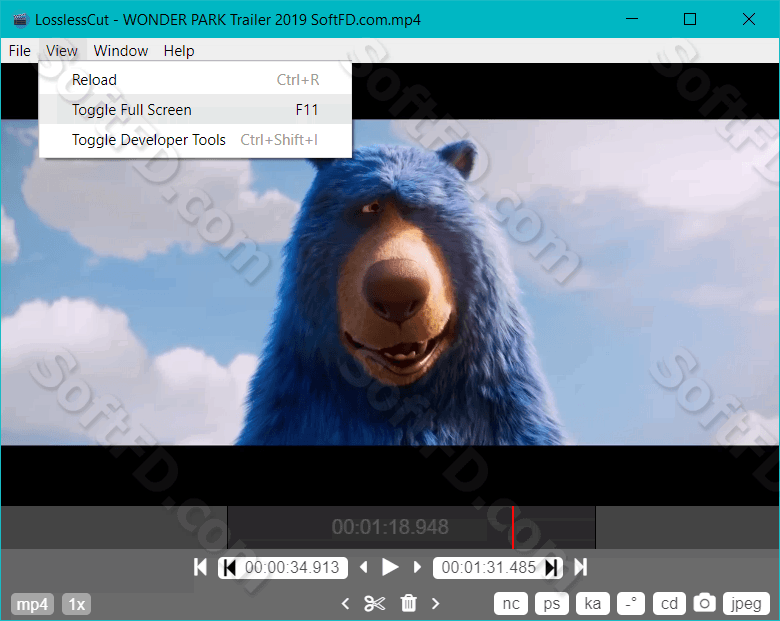The height and width of the screenshot is (621, 780).
Task: Jump to end of video icon
Action: point(581,567)
